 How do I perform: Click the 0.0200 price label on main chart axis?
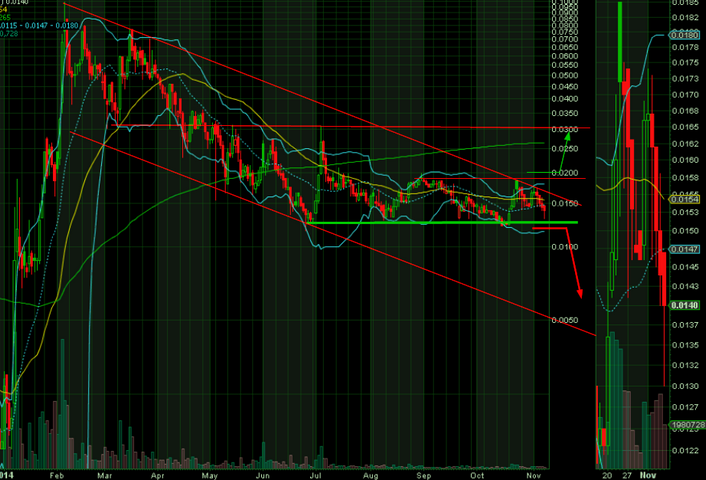(x=565, y=173)
